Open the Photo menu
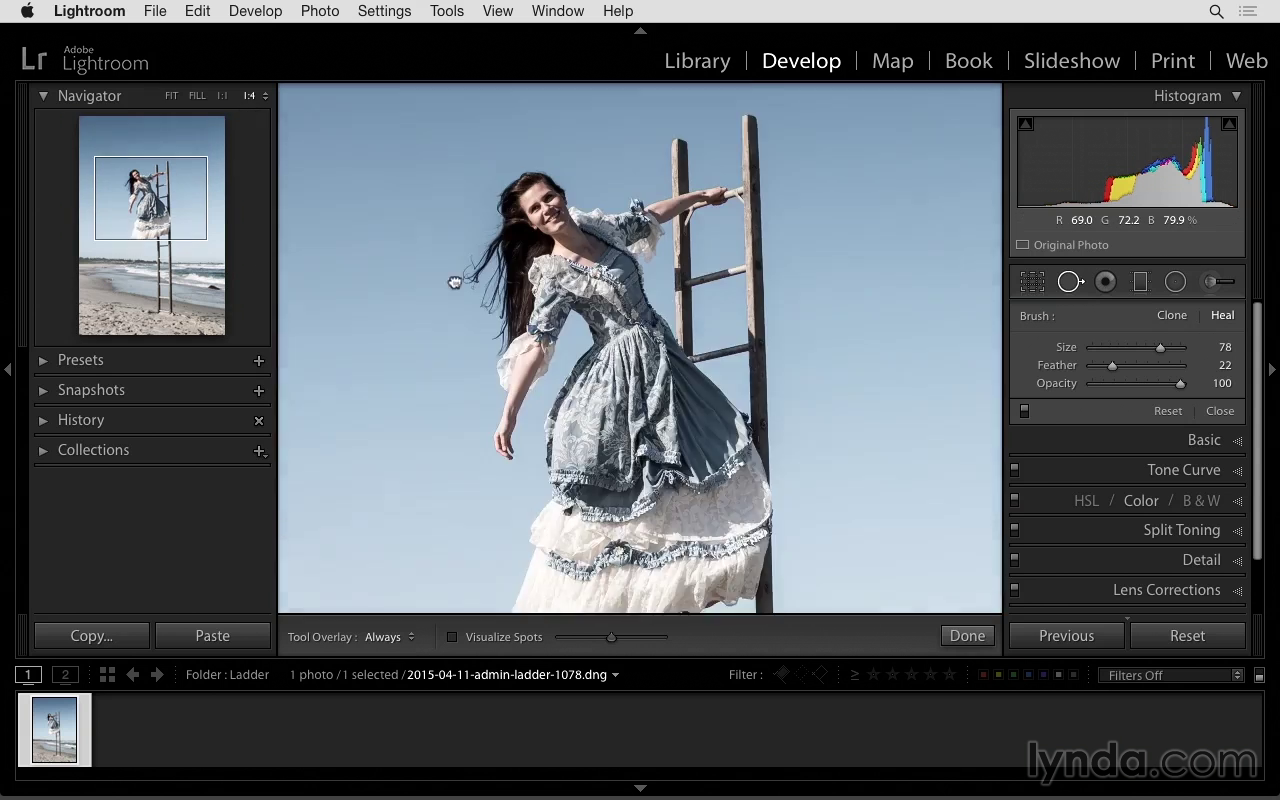The width and height of the screenshot is (1280, 800). coord(320,11)
